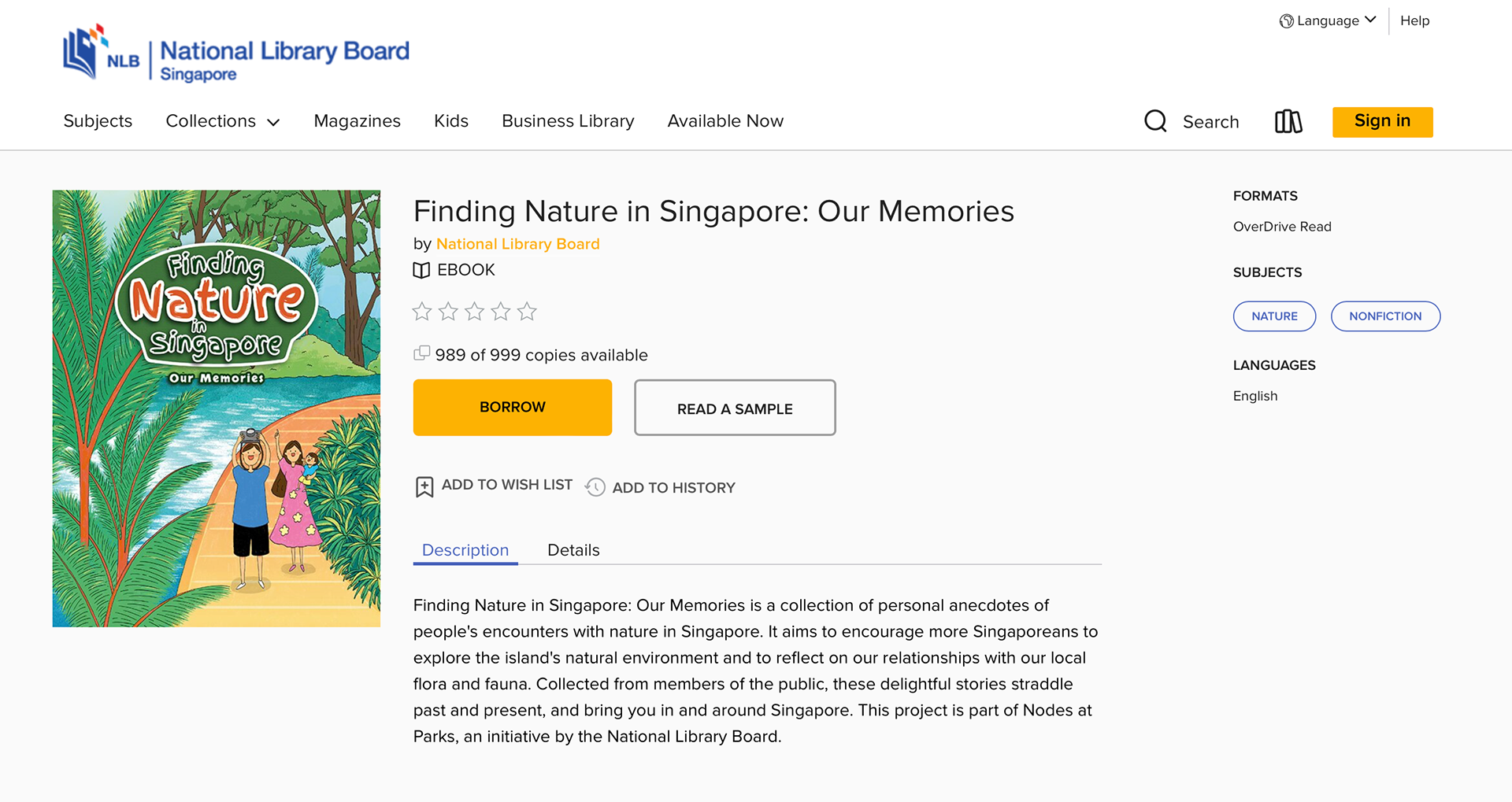Click the copies available icon

pos(422,353)
